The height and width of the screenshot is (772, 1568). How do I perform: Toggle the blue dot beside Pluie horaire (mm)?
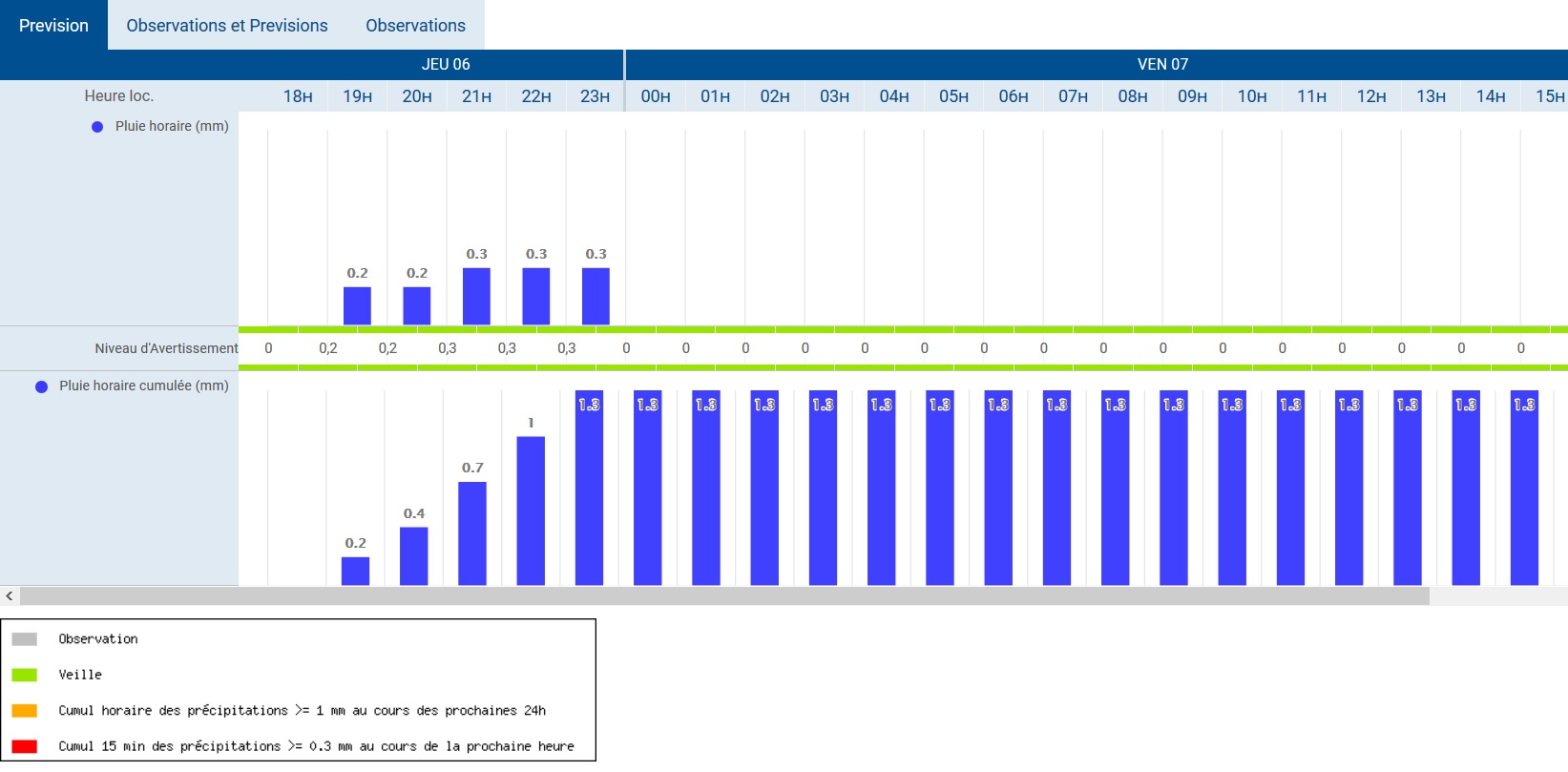coord(97,127)
